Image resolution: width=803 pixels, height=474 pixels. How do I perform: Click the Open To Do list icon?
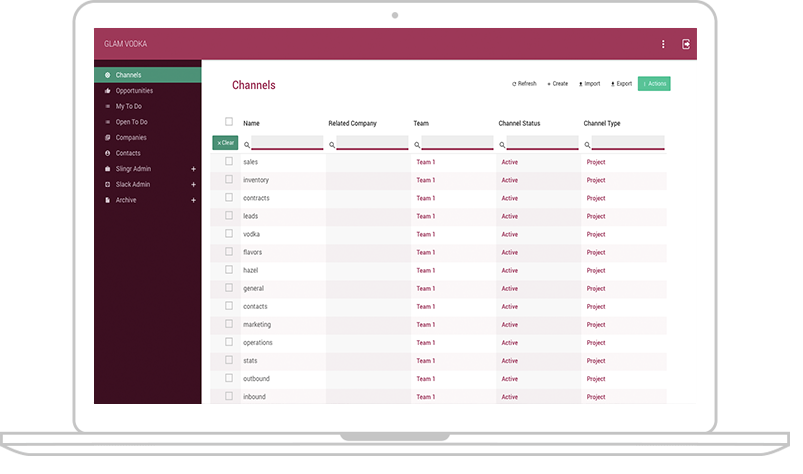(x=108, y=122)
